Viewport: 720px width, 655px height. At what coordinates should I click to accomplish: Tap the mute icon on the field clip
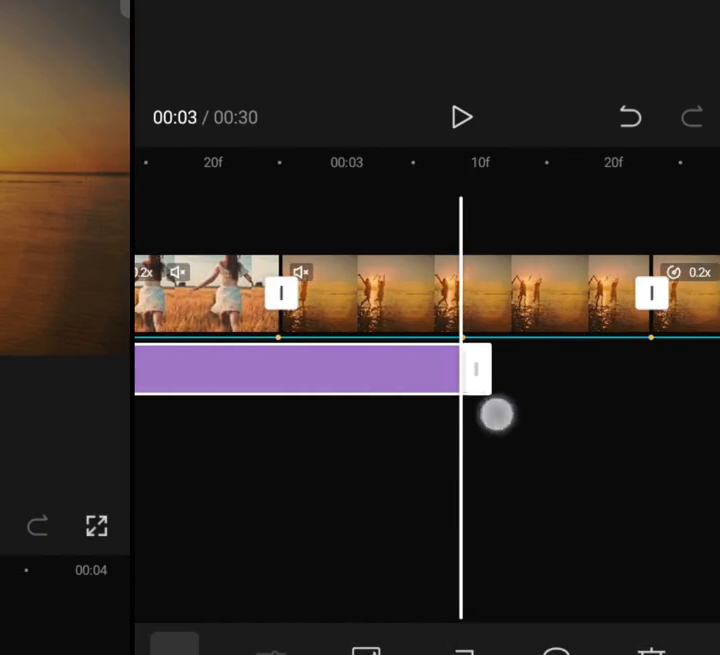[x=178, y=272]
